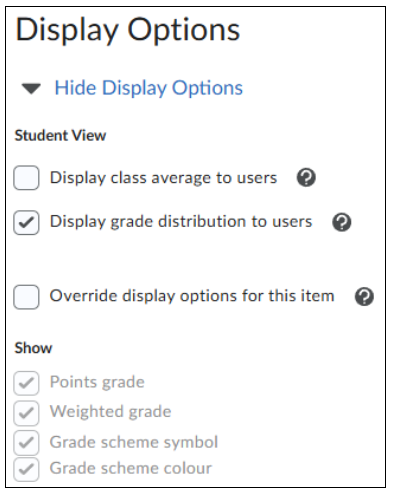Collapse section using the black triangle arrow
This screenshot has height=494, width=393.
tap(31, 89)
